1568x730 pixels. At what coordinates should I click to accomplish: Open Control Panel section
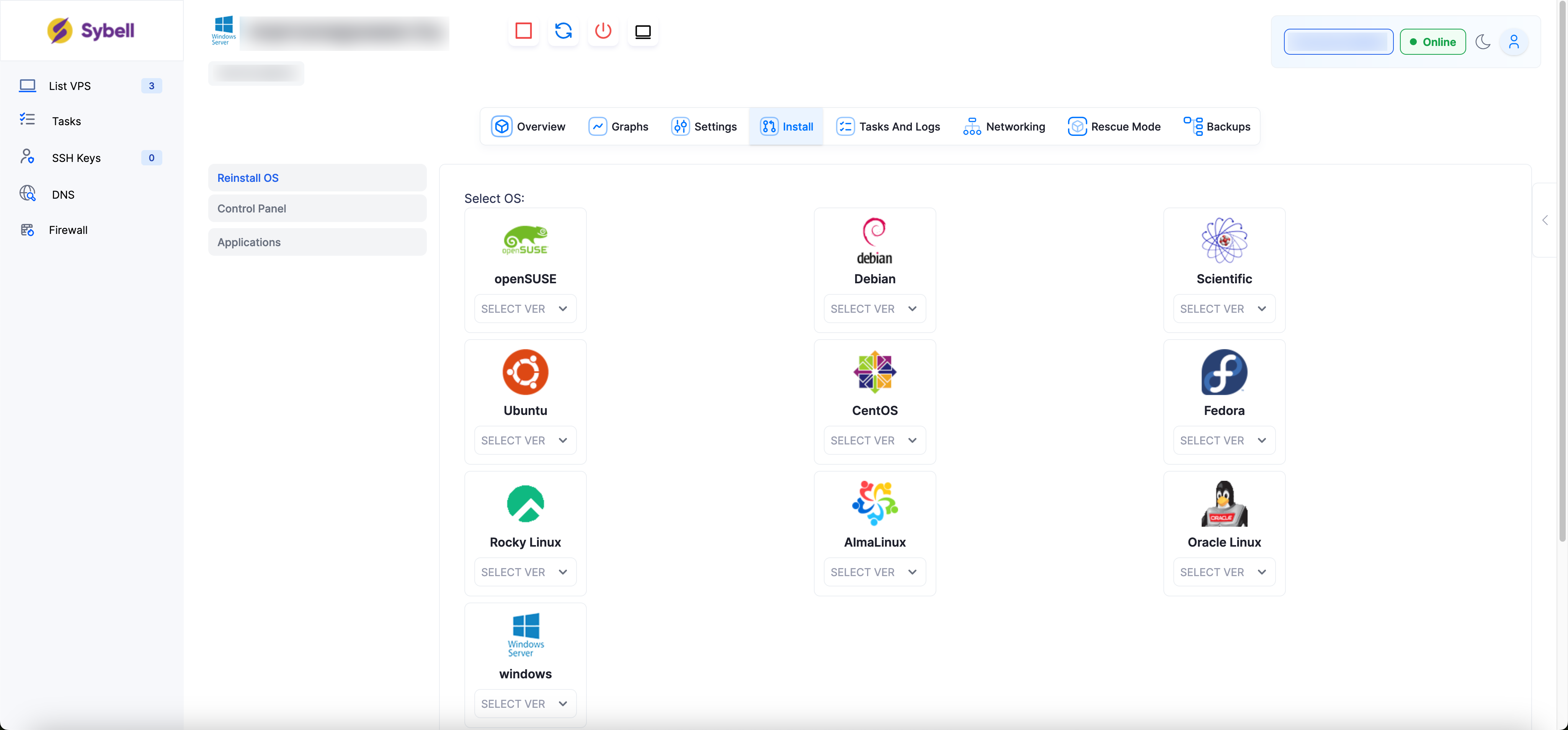coord(317,208)
